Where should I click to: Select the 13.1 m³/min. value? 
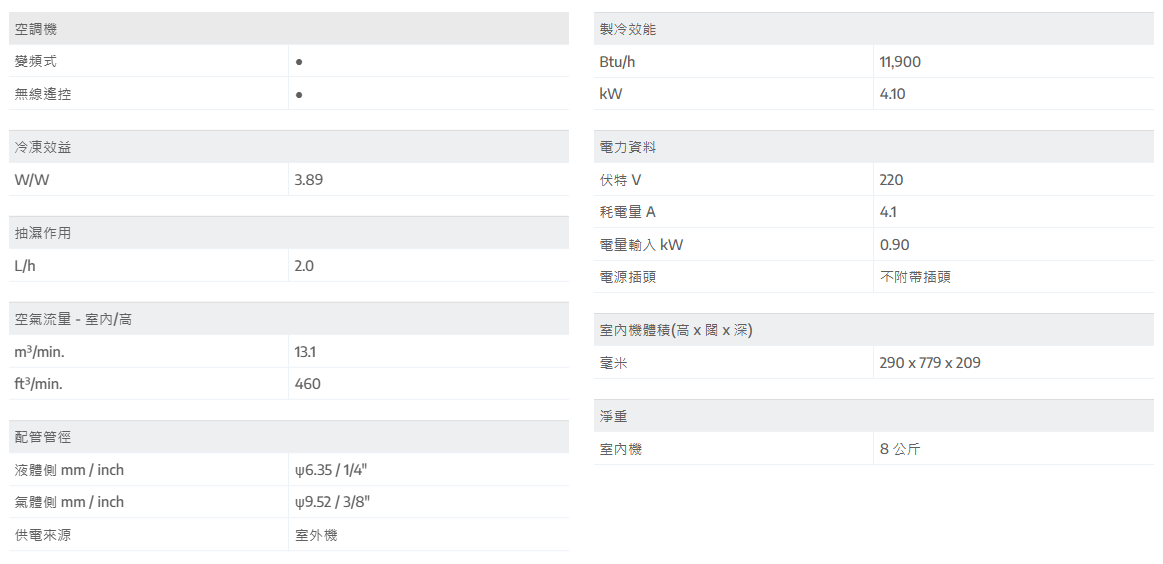coord(306,352)
